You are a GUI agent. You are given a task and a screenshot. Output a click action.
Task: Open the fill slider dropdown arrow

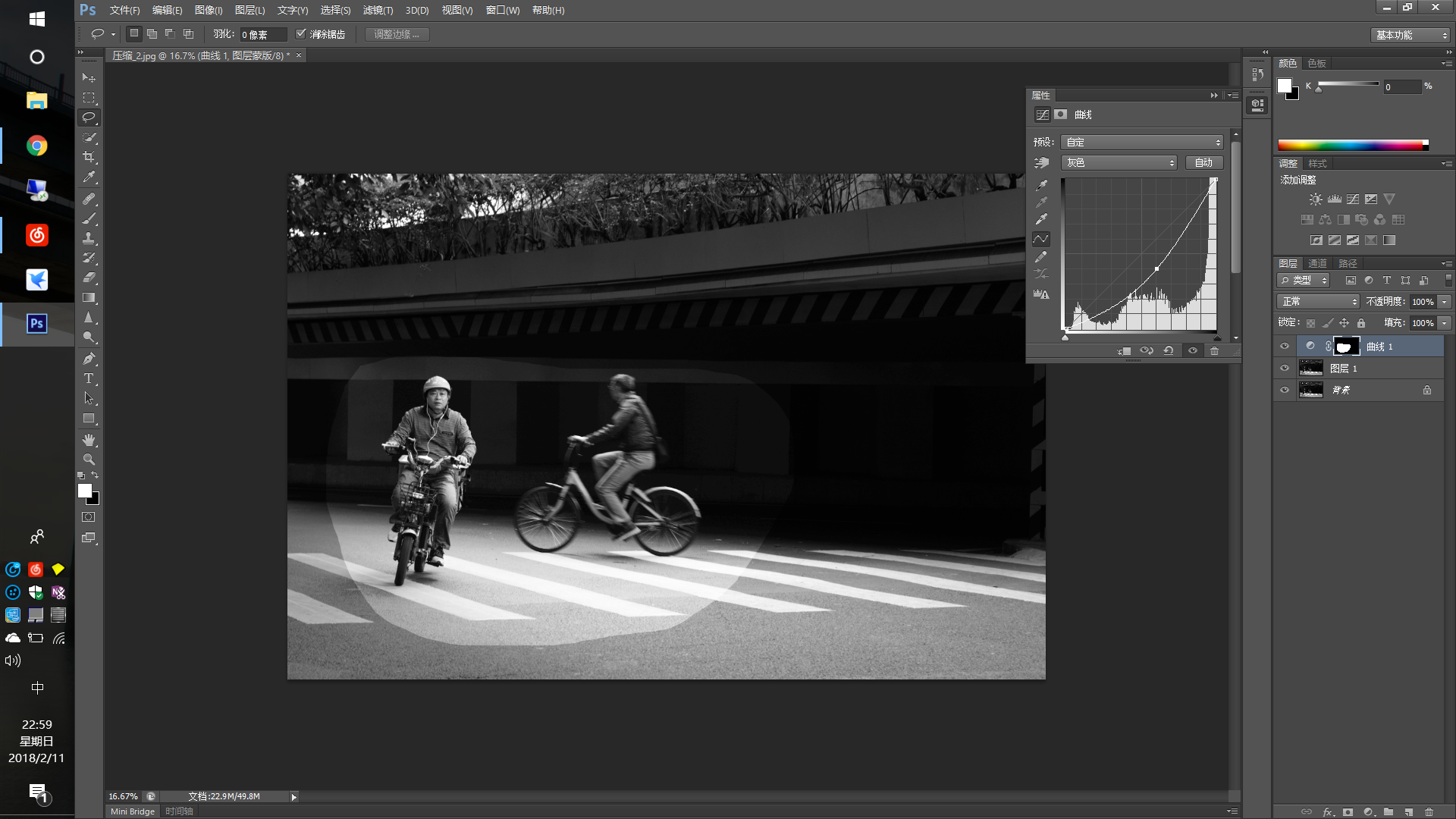pos(1445,323)
